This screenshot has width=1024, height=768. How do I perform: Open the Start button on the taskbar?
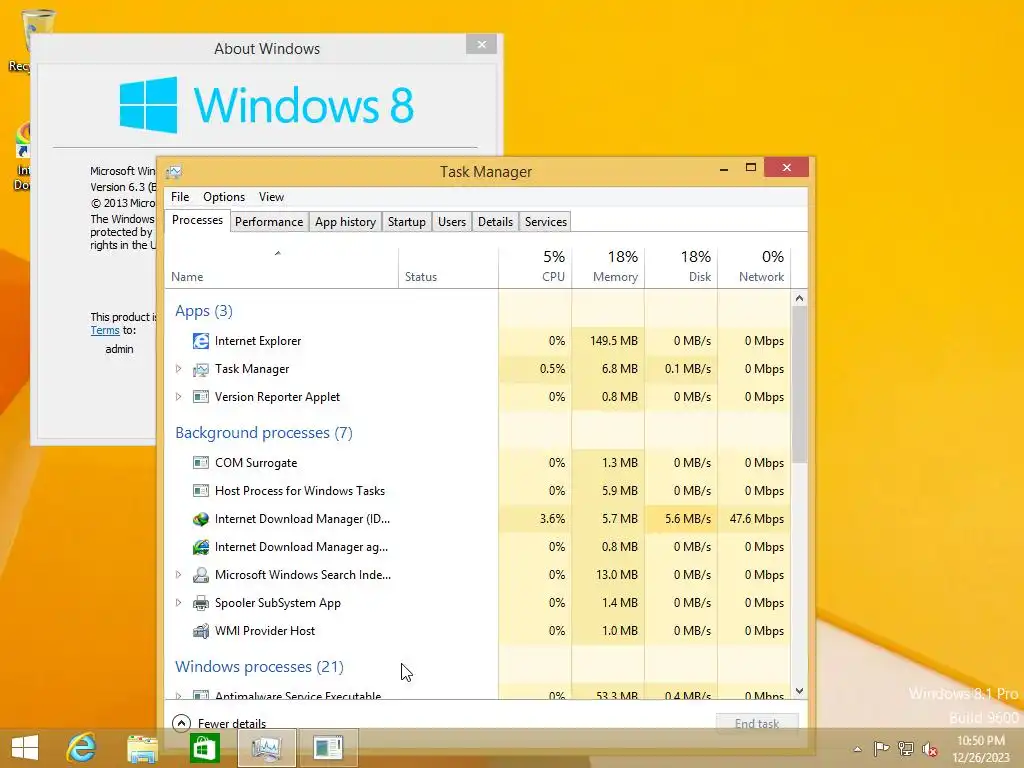(25, 747)
